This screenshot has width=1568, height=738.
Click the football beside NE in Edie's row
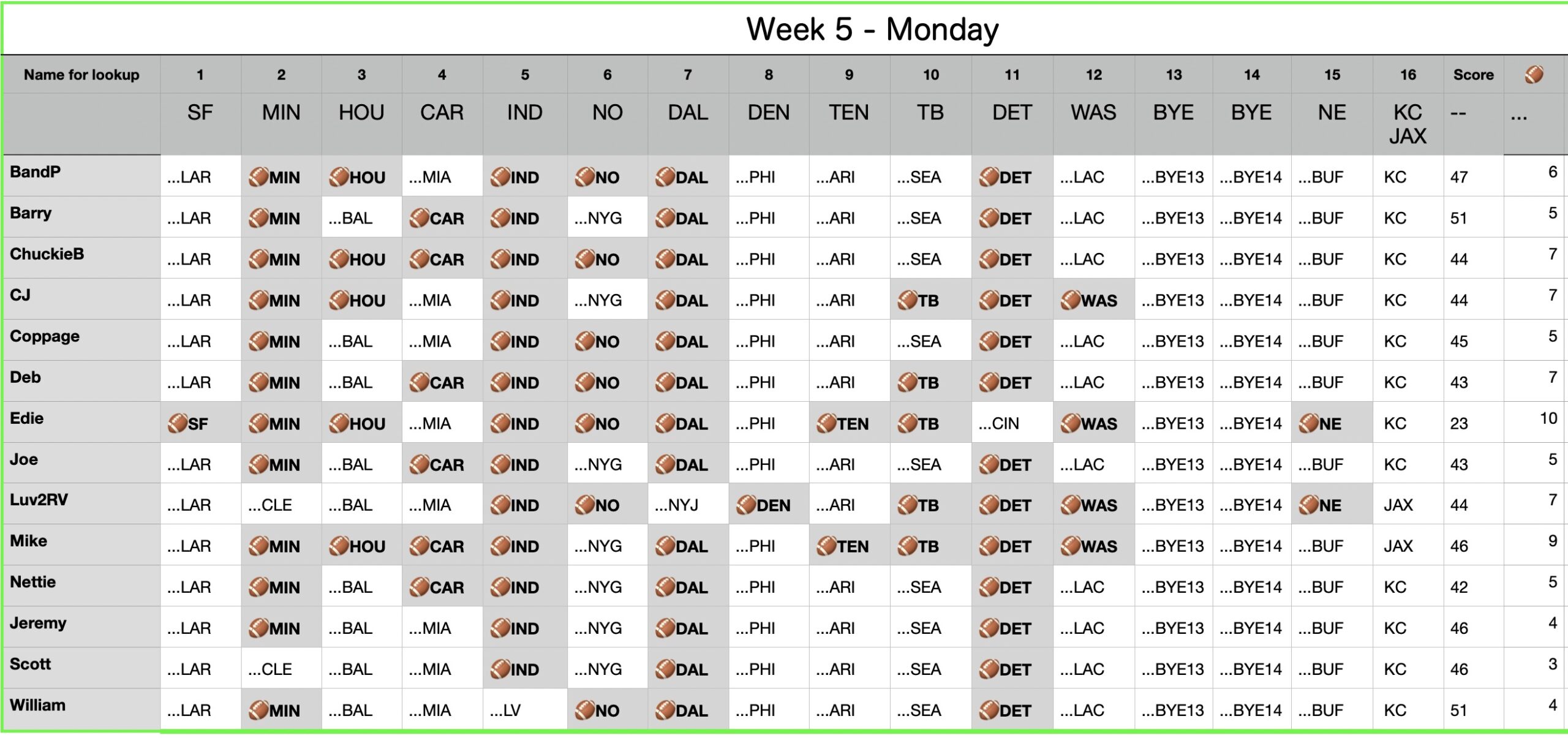[x=1308, y=423]
